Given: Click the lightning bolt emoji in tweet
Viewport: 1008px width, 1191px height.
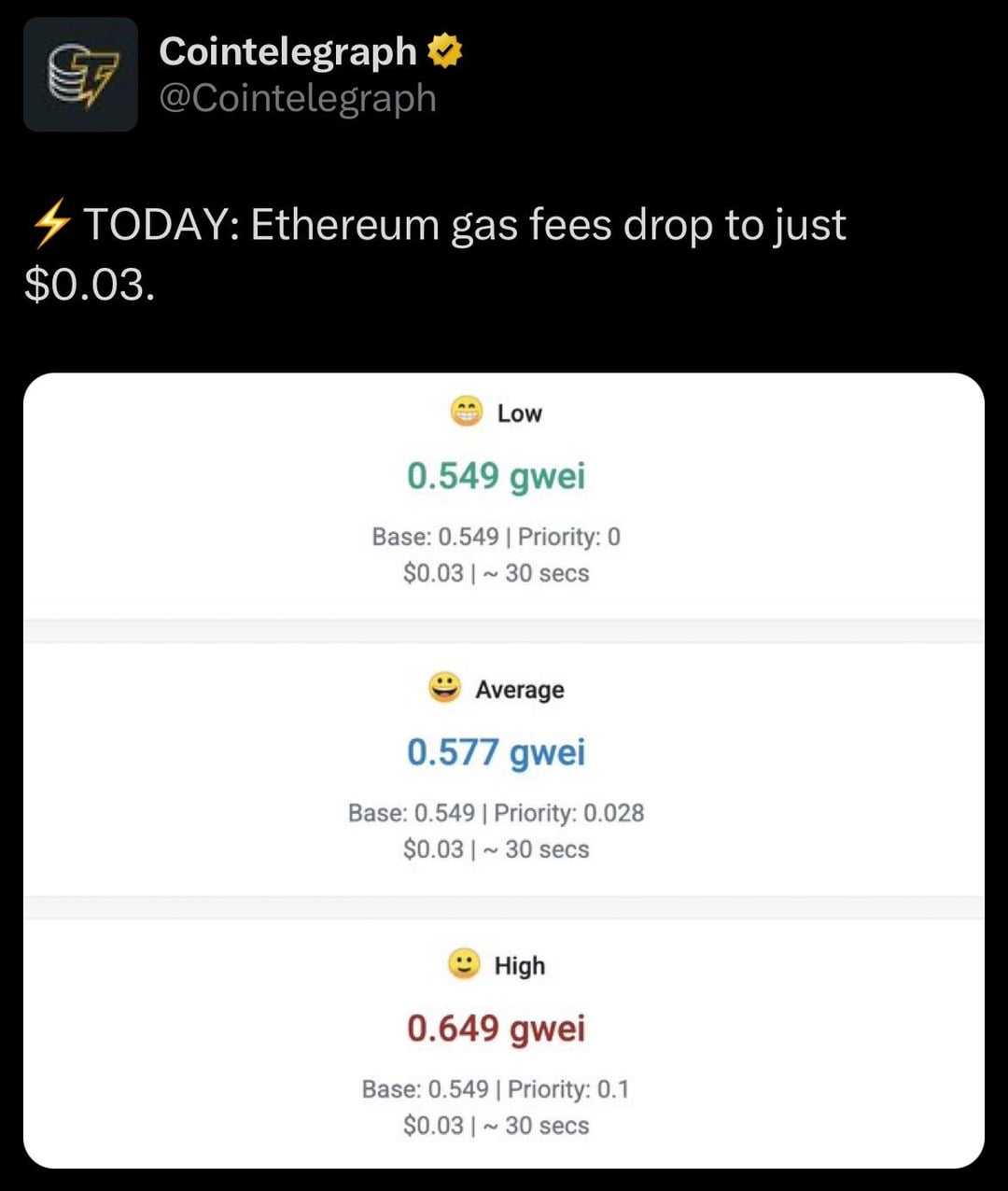Looking at the screenshot, I should tap(50, 225).
